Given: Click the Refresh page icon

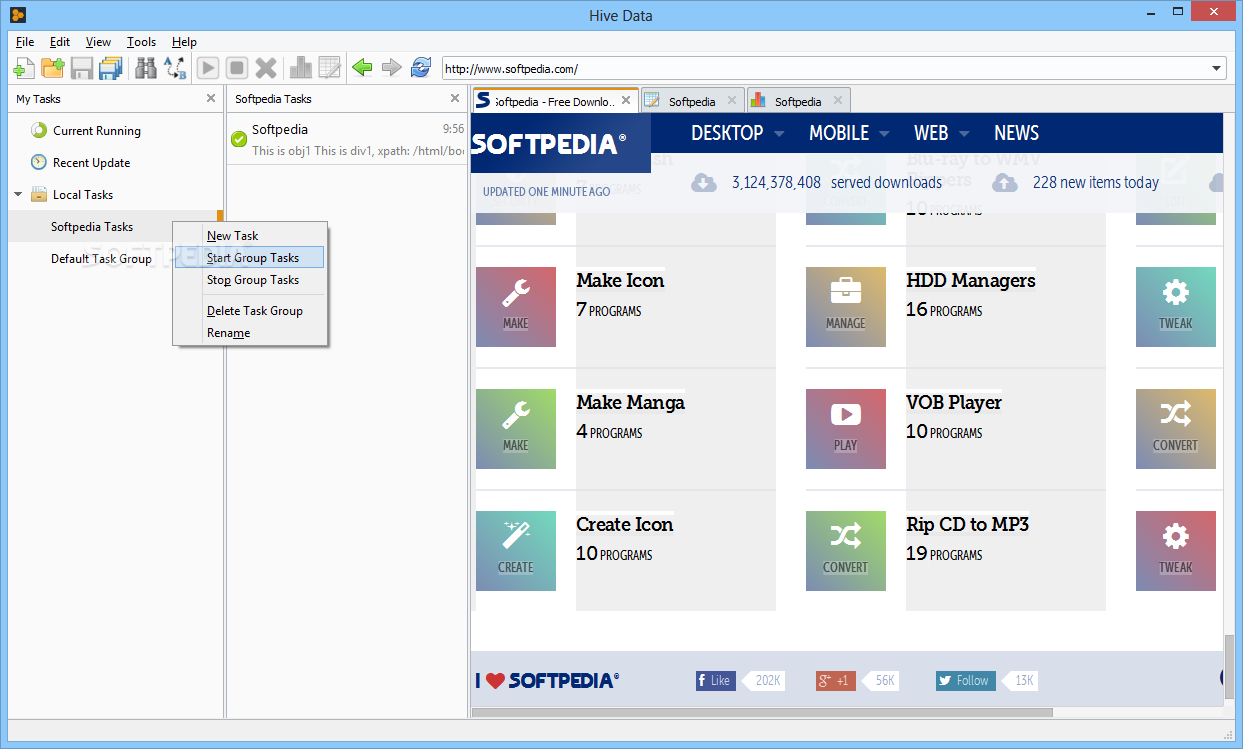Looking at the screenshot, I should tap(421, 68).
